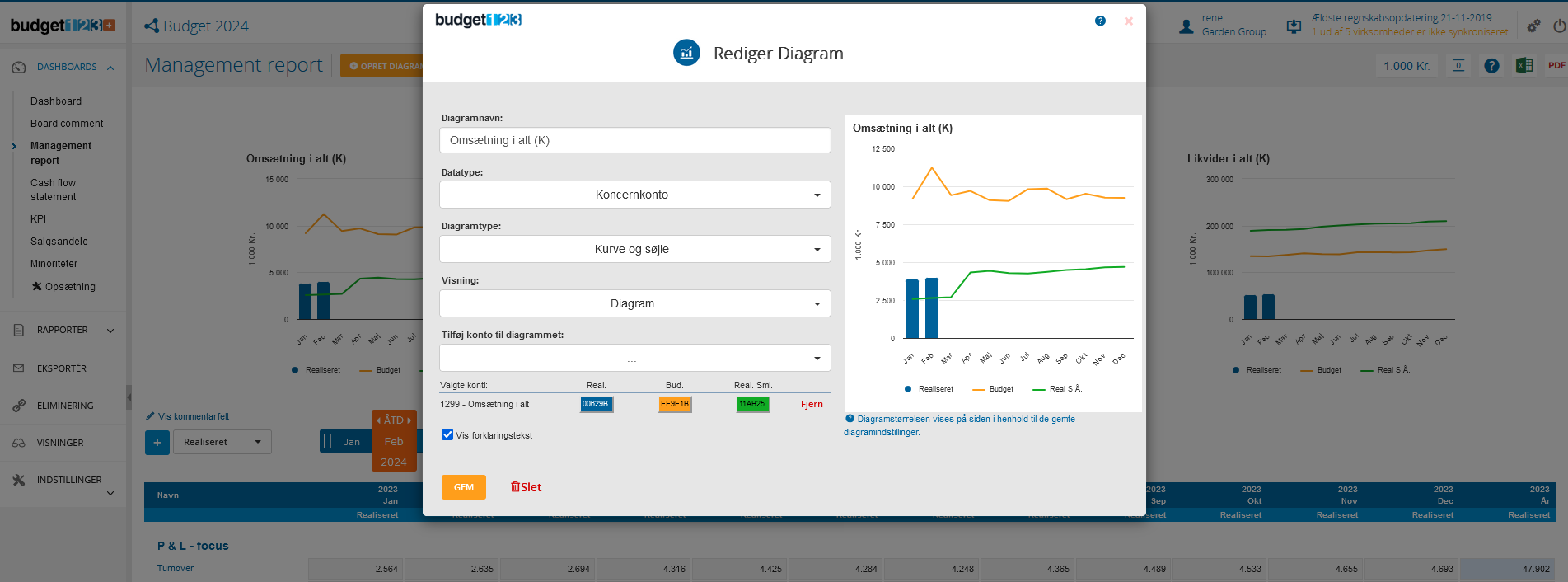Screen dimensions: 1568x582
Task: Click the Diagramnavn text field
Action: (x=634, y=140)
